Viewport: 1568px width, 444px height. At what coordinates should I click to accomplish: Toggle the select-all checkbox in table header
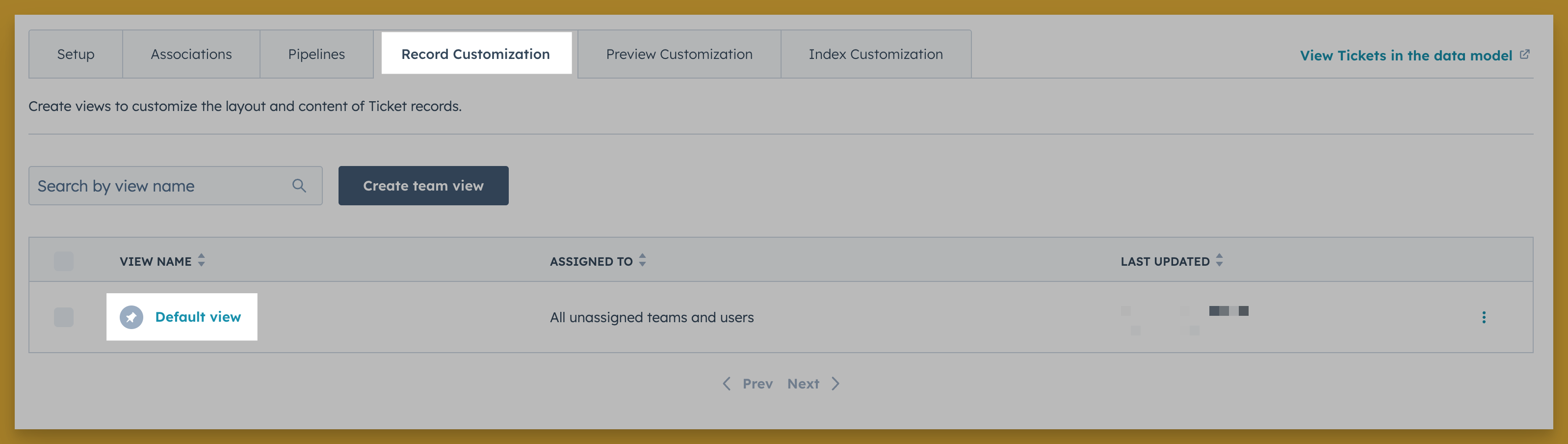coord(64,261)
